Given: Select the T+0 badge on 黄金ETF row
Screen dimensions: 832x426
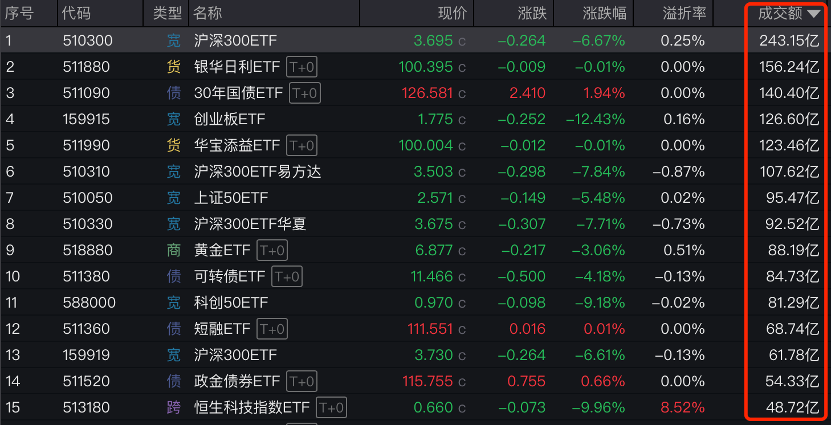Looking at the screenshot, I should pos(272,250).
